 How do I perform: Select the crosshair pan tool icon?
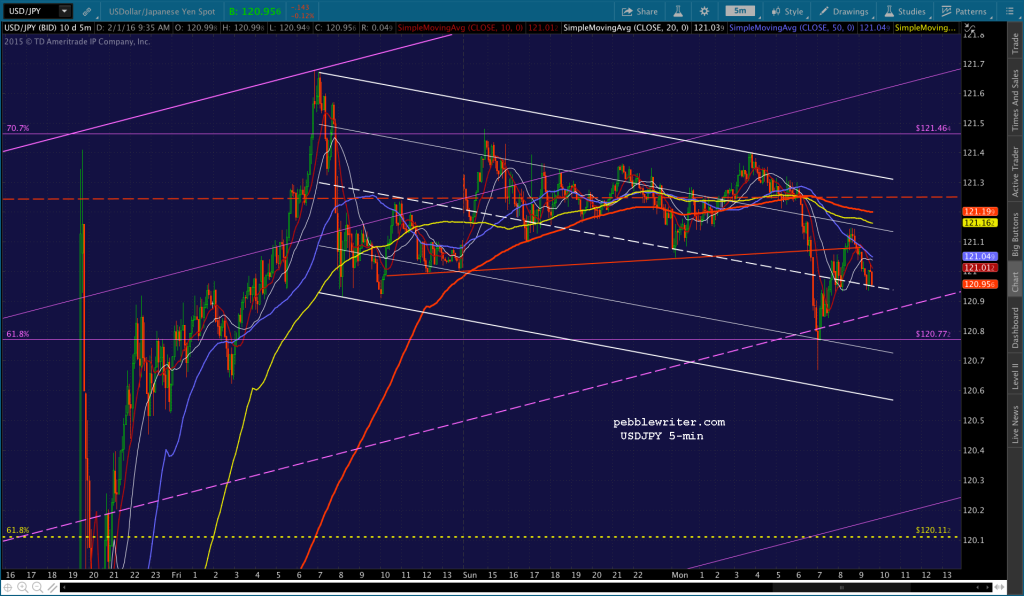[x=8, y=588]
